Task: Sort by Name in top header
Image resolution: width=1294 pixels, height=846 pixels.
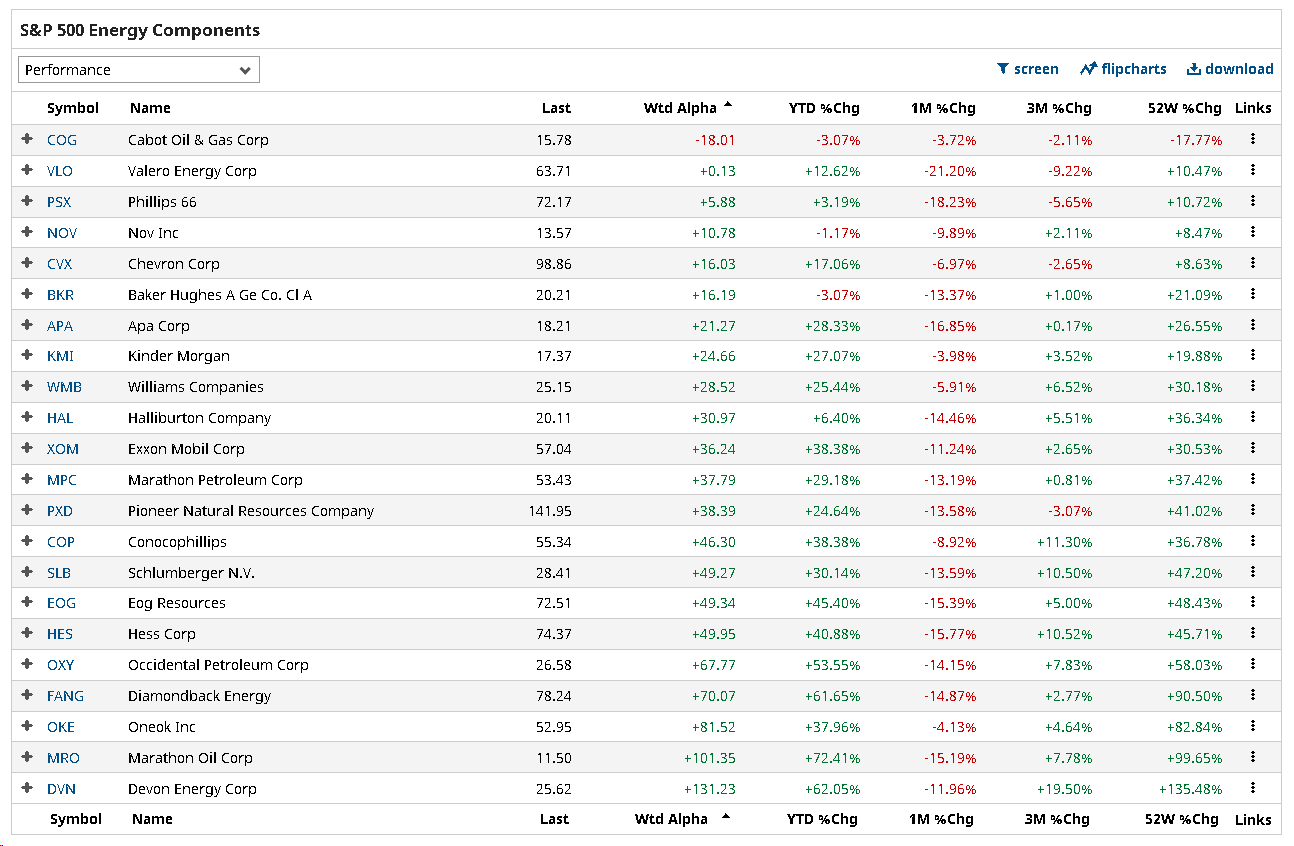Action: 150,108
